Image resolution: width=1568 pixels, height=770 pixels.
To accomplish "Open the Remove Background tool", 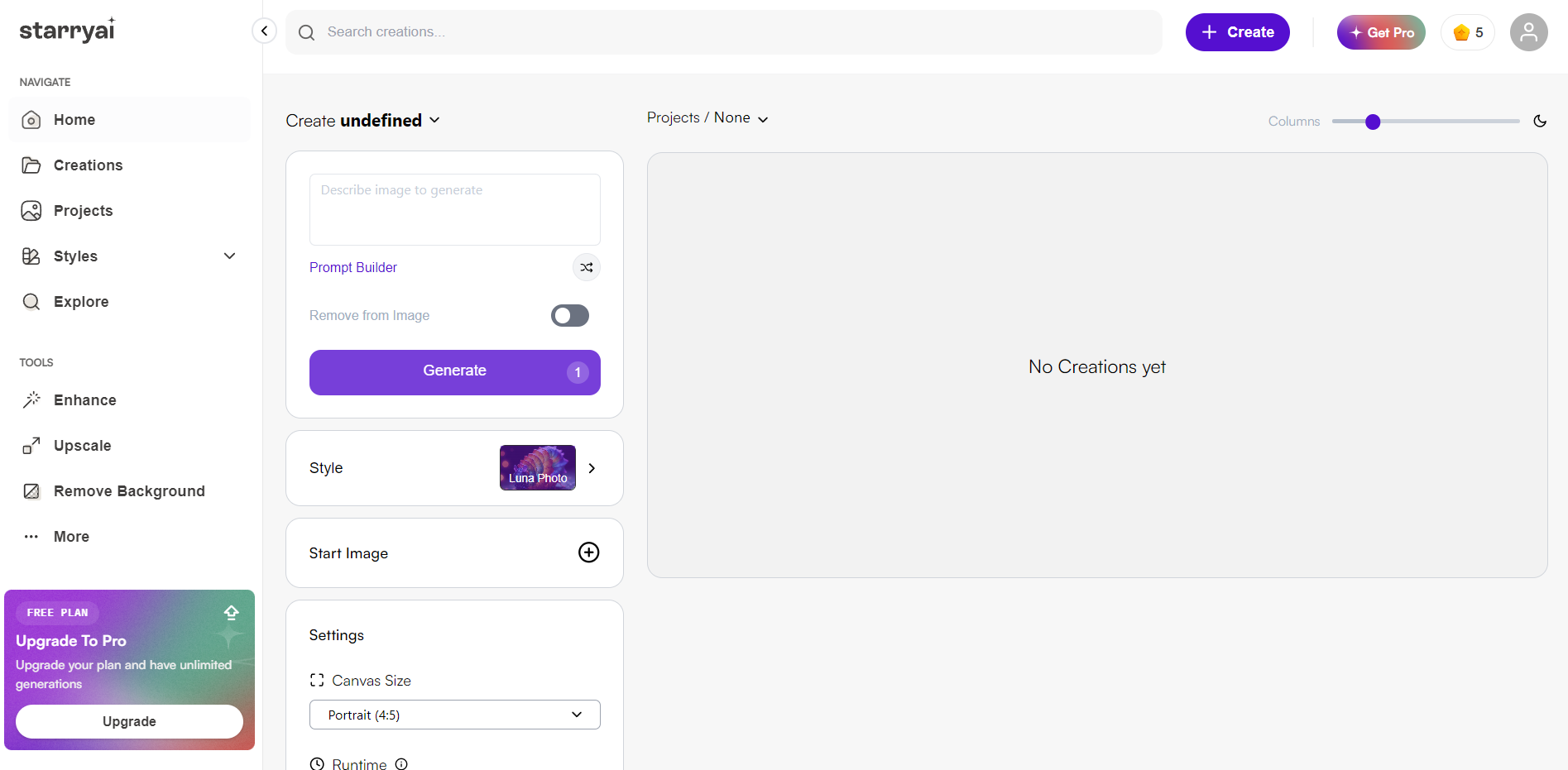I will tap(128, 491).
